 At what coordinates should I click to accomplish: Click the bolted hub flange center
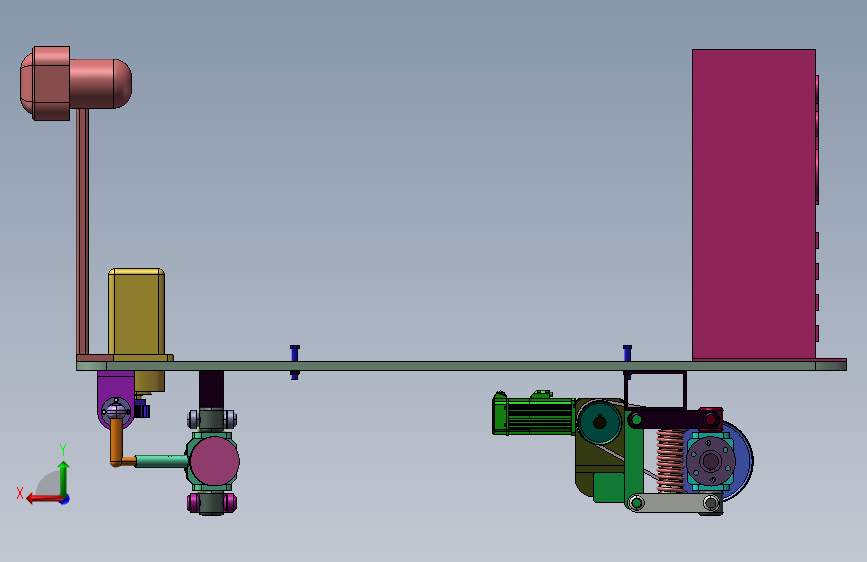(x=711, y=461)
